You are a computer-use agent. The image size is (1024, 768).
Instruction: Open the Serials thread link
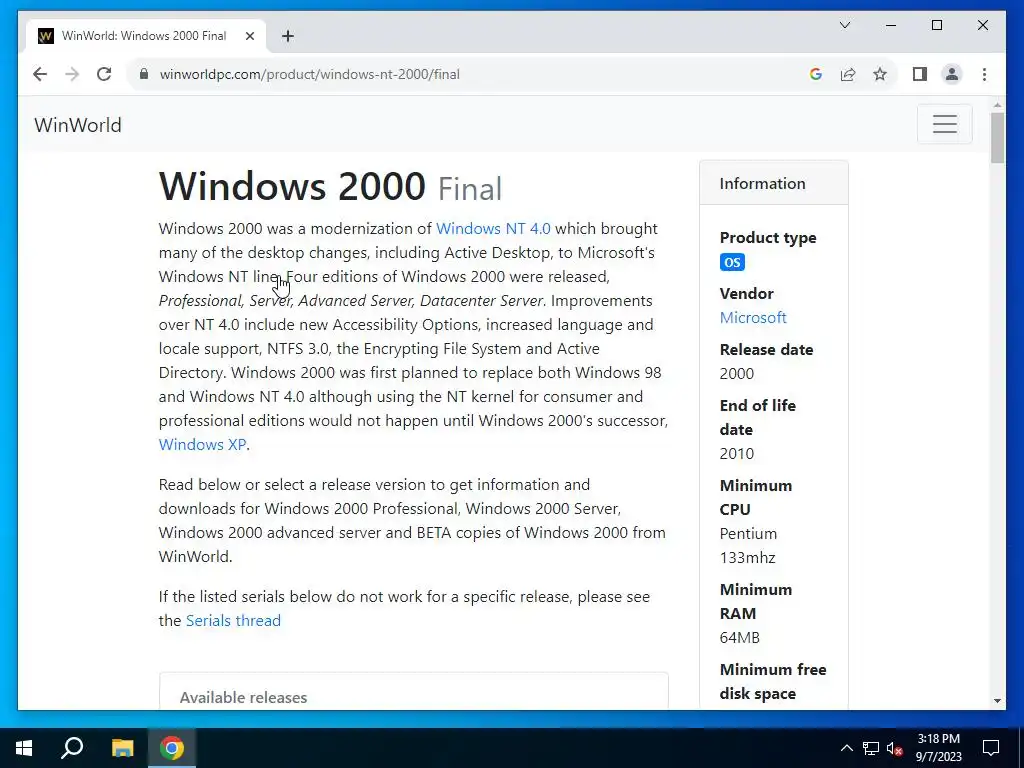click(x=233, y=620)
